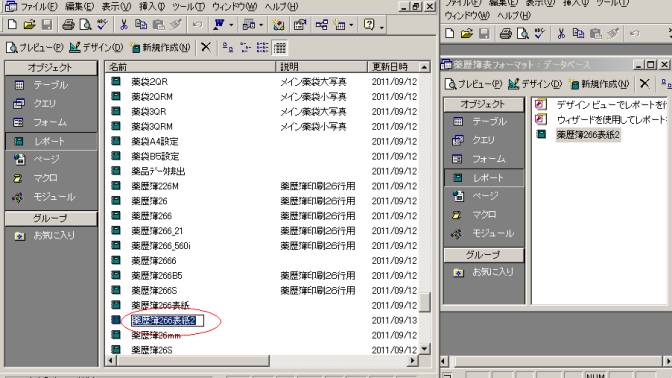Open the Help question mark toolbar icon
The width and height of the screenshot is (672, 378).
pyautogui.click(x=369, y=24)
